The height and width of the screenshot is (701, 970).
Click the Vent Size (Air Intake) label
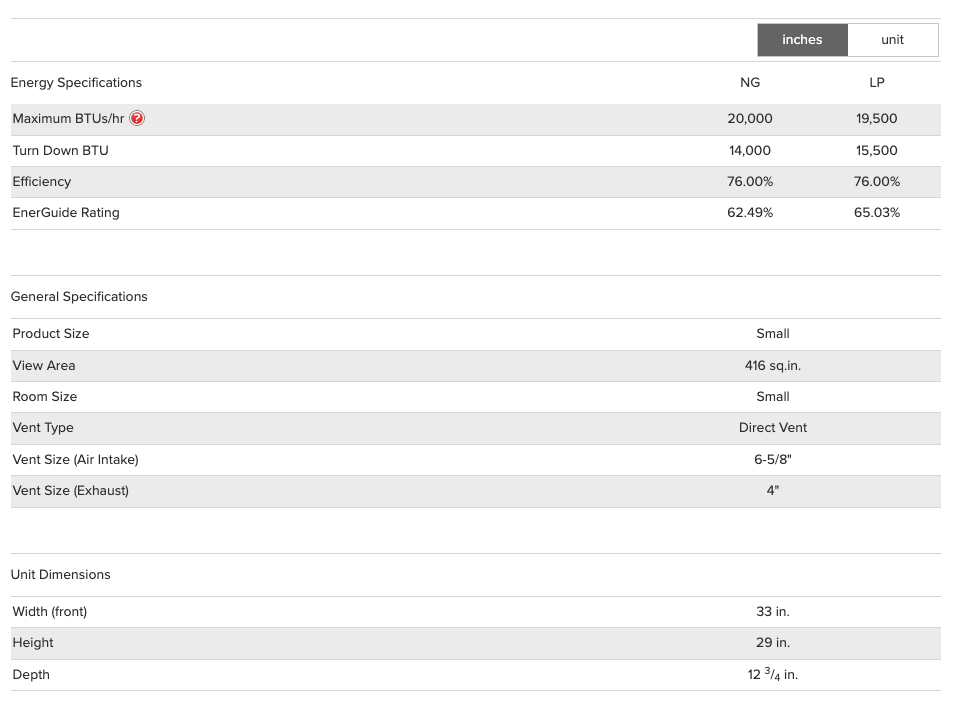point(75,460)
